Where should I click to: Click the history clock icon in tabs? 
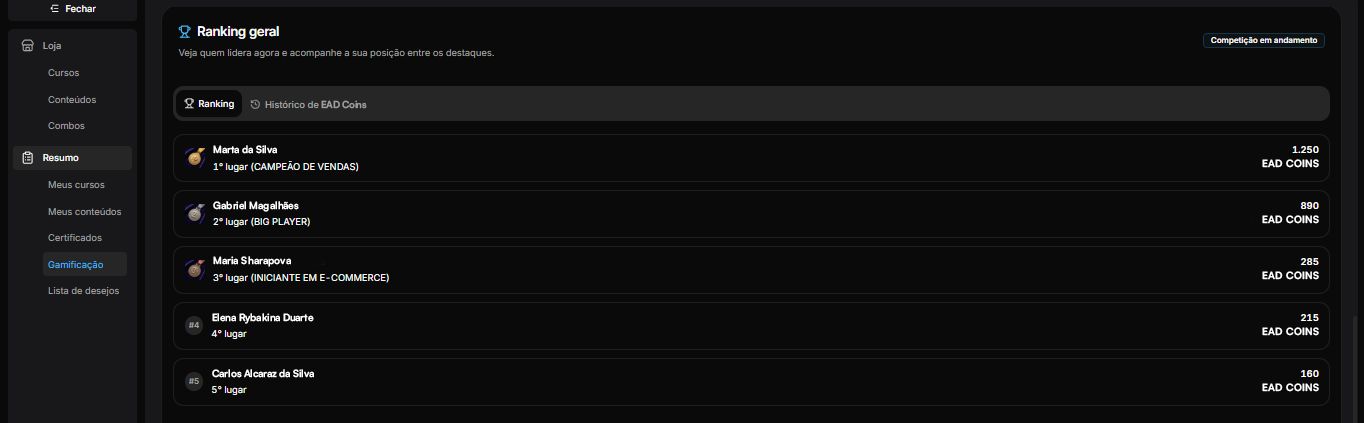pyautogui.click(x=255, y=104)
